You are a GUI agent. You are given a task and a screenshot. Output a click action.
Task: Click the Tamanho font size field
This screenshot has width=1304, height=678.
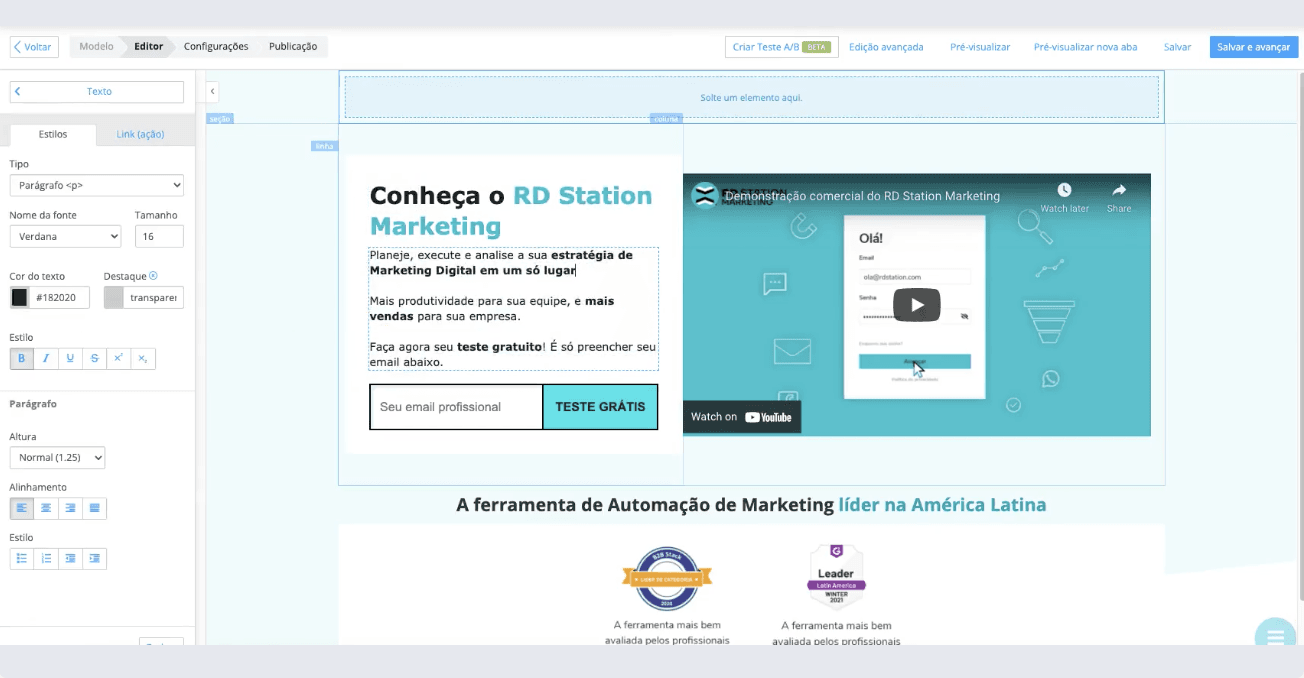[159, 236]
